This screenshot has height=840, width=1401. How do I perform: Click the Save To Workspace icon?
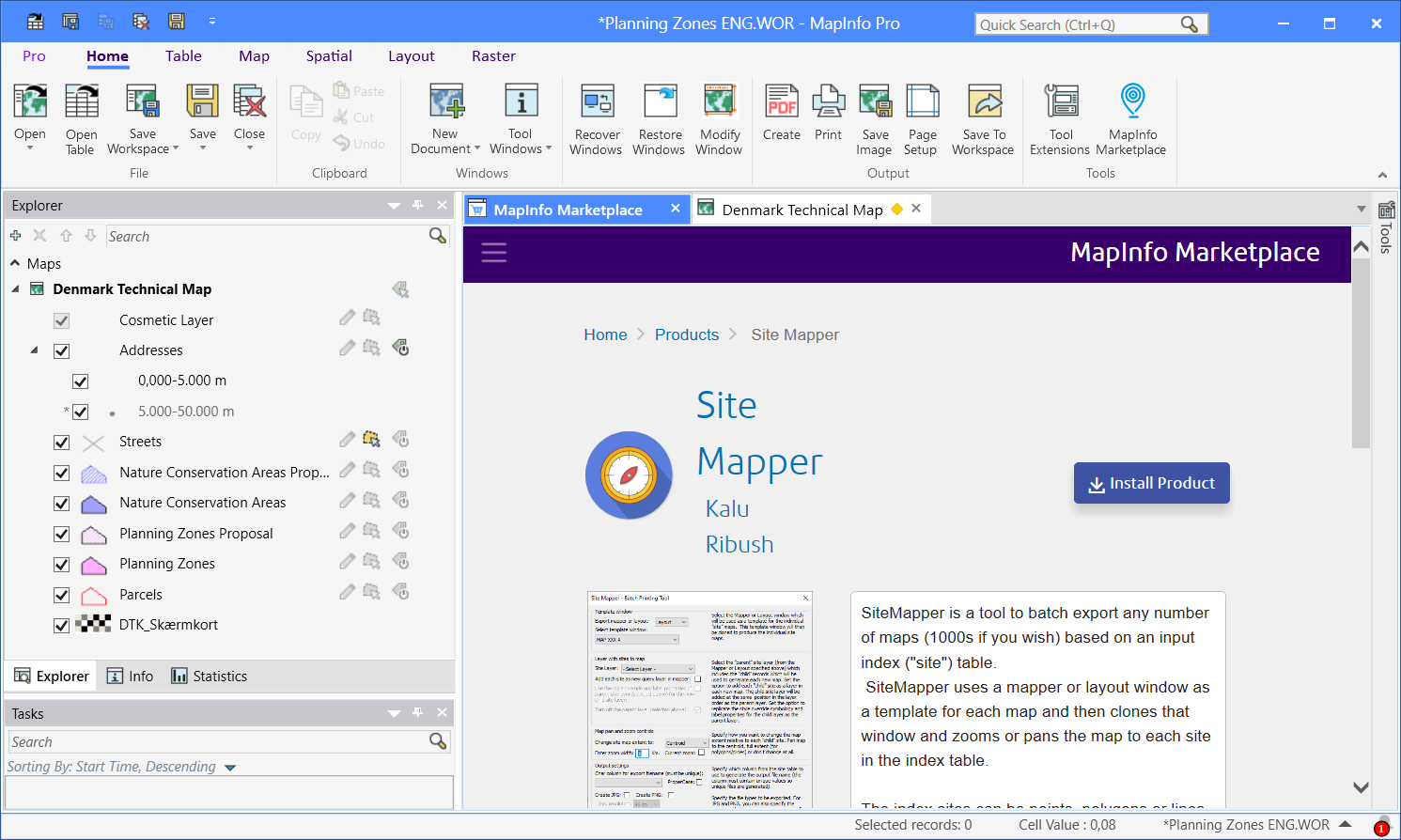pos(984,101)
